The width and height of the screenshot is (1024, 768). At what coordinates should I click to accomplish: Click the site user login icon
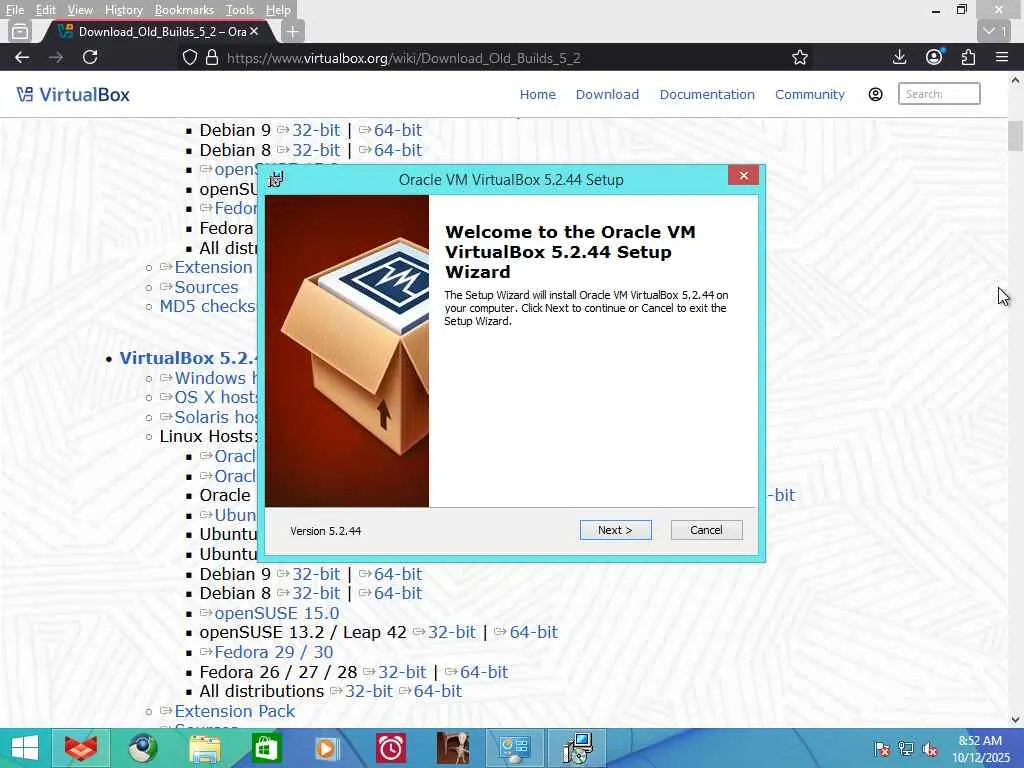[875, 95]
